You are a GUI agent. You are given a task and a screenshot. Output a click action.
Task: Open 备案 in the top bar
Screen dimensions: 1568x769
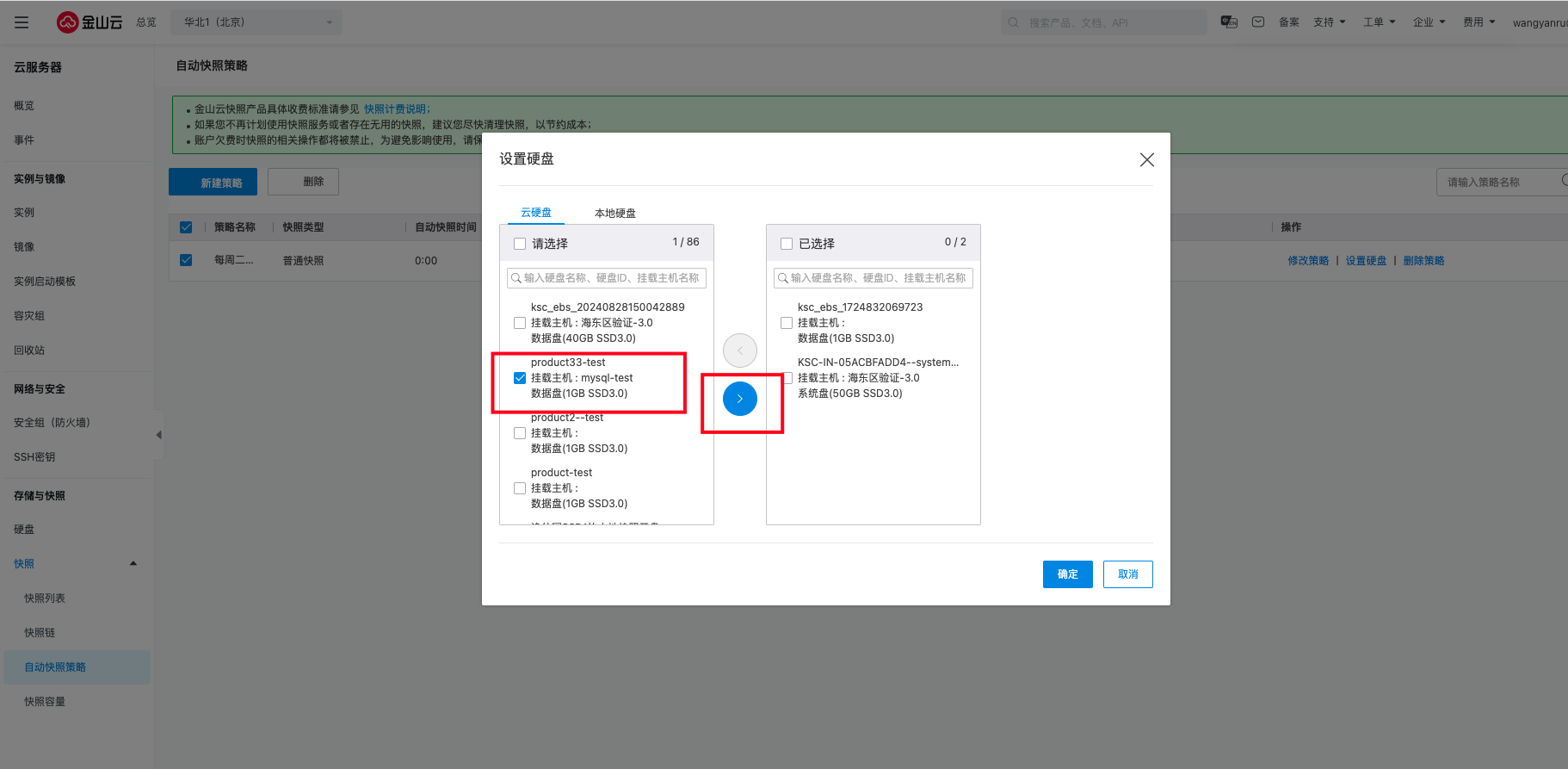1289,22
